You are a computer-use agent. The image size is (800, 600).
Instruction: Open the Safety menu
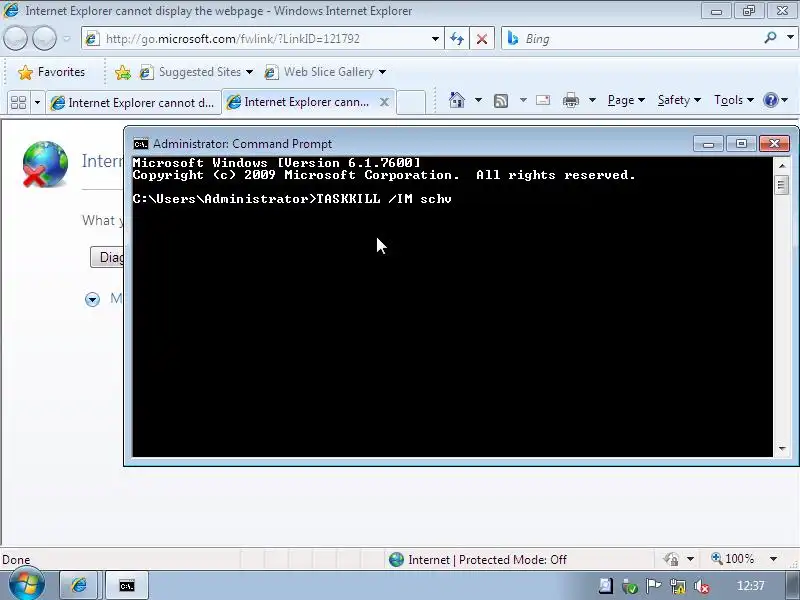pos(679,100)
